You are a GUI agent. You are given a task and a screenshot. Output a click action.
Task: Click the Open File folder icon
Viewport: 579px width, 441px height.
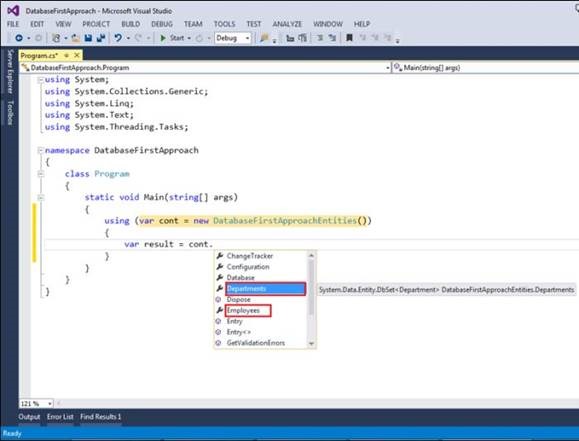pyautogui.click(x=75, y=38)
